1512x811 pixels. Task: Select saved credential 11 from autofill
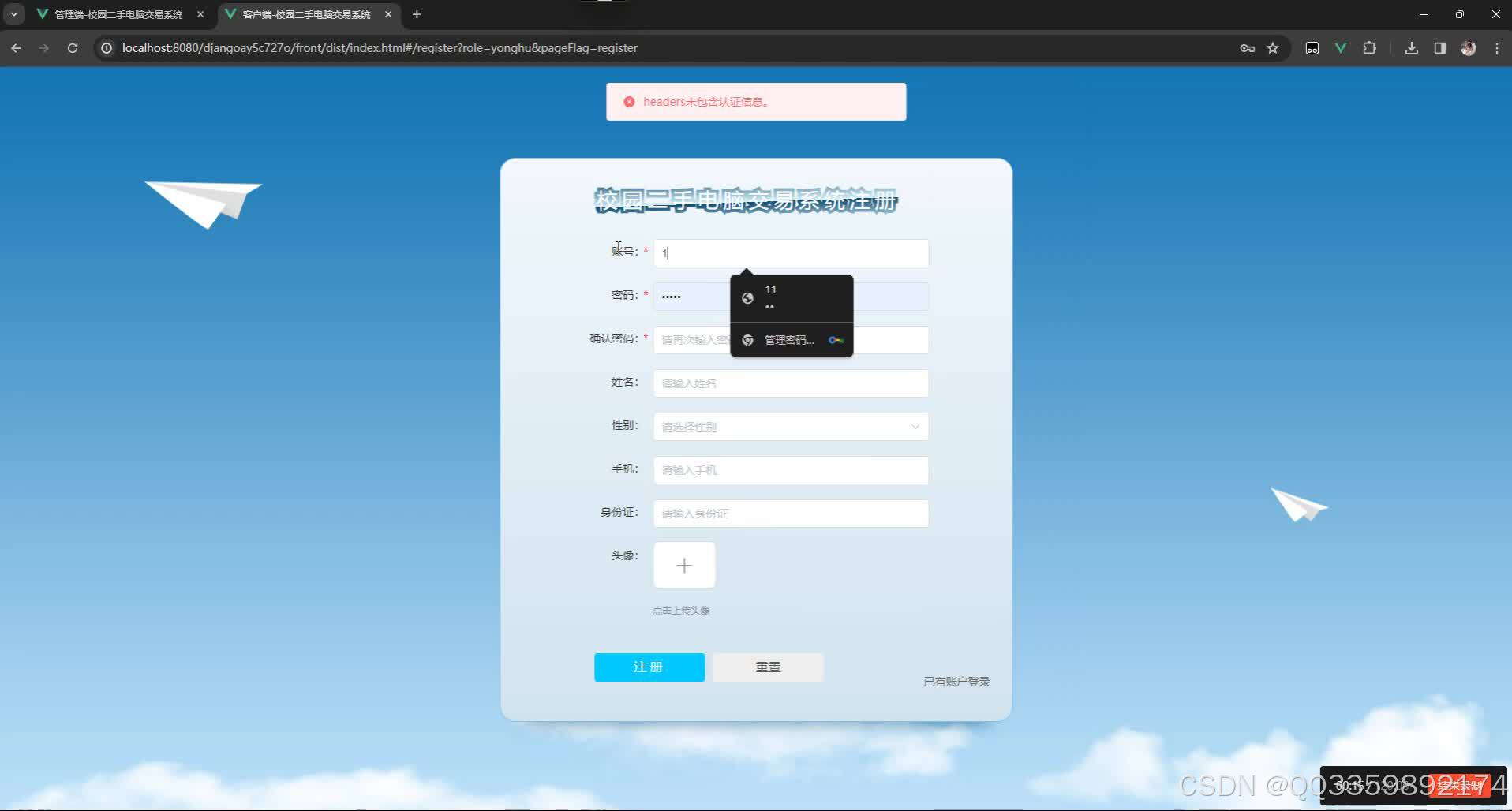click(x=792, y=298)
